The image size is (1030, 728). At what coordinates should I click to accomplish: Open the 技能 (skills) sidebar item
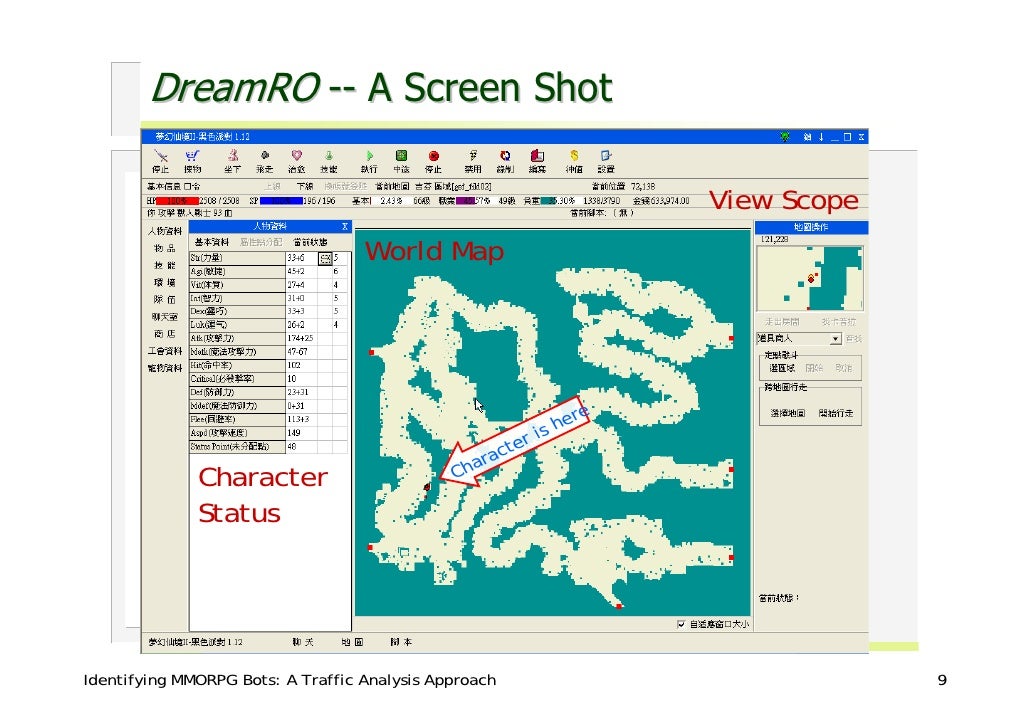165,265
